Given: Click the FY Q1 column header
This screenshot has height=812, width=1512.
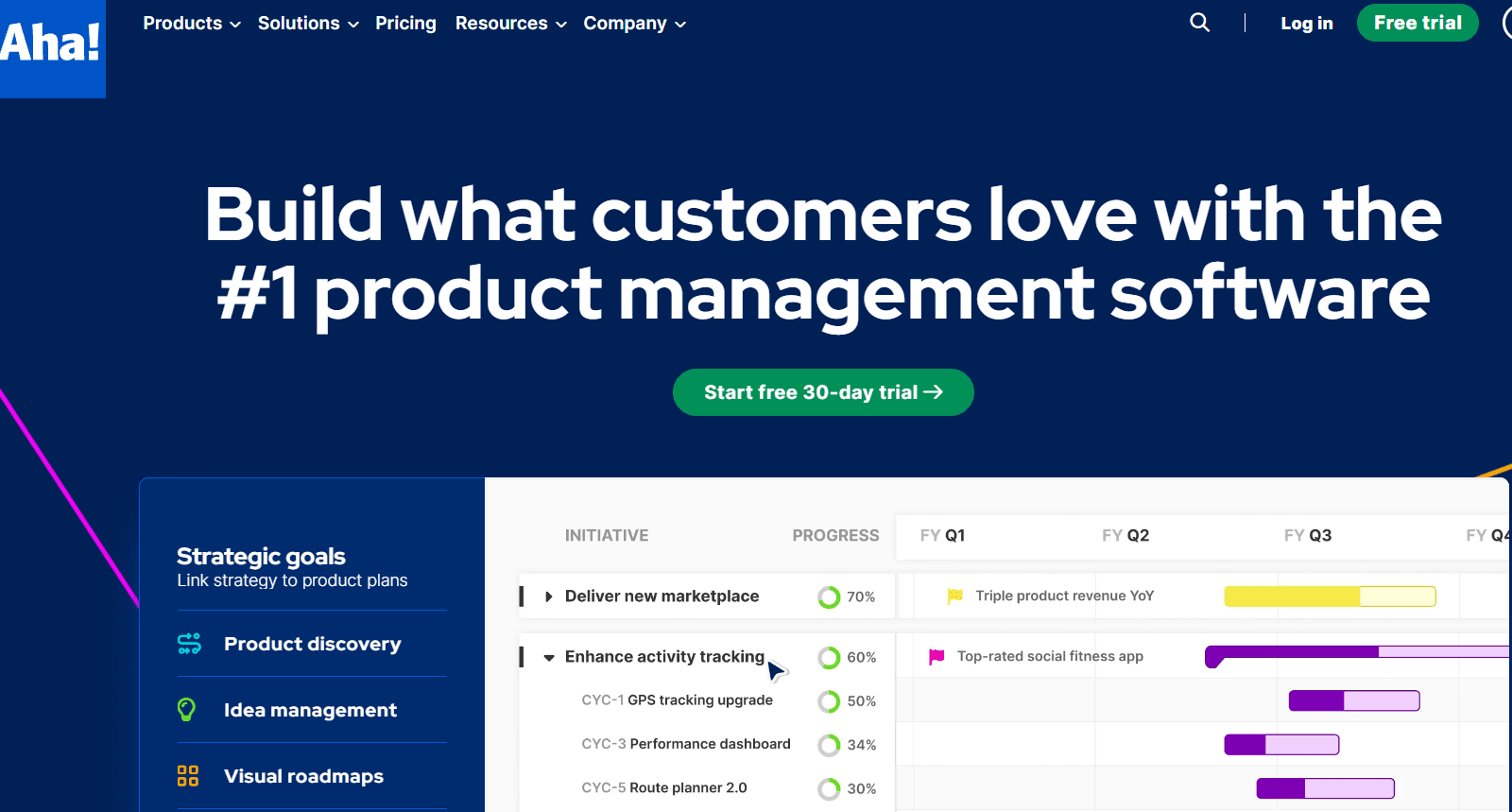Looking at the screenshot, I should (x=942, y=535).
